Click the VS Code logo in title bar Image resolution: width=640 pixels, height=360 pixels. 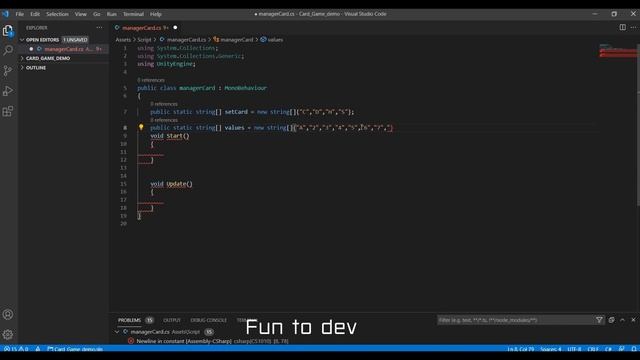tap(5, 14)
